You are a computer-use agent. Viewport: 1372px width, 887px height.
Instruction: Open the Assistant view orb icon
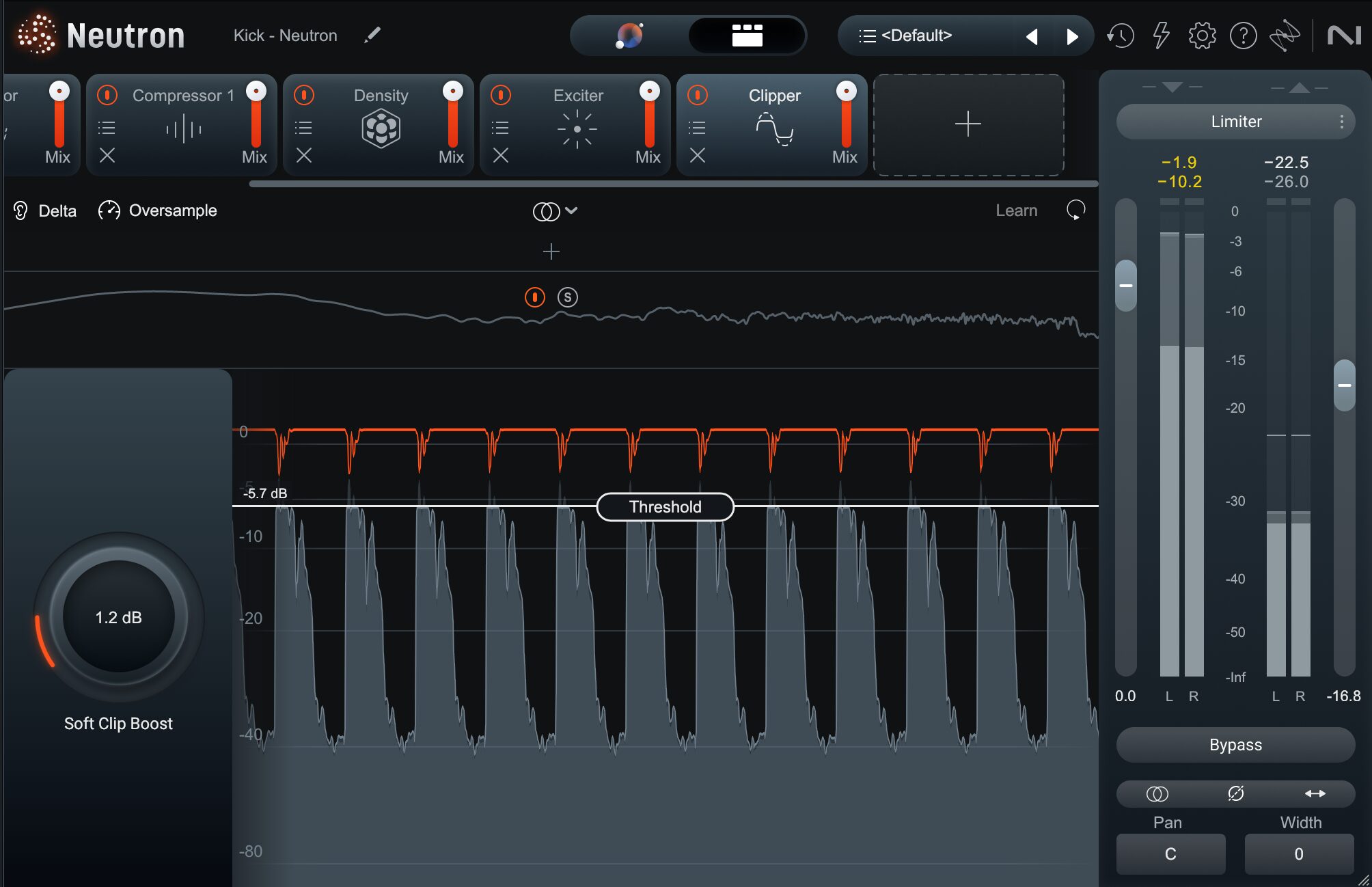[x=629, y=36]
